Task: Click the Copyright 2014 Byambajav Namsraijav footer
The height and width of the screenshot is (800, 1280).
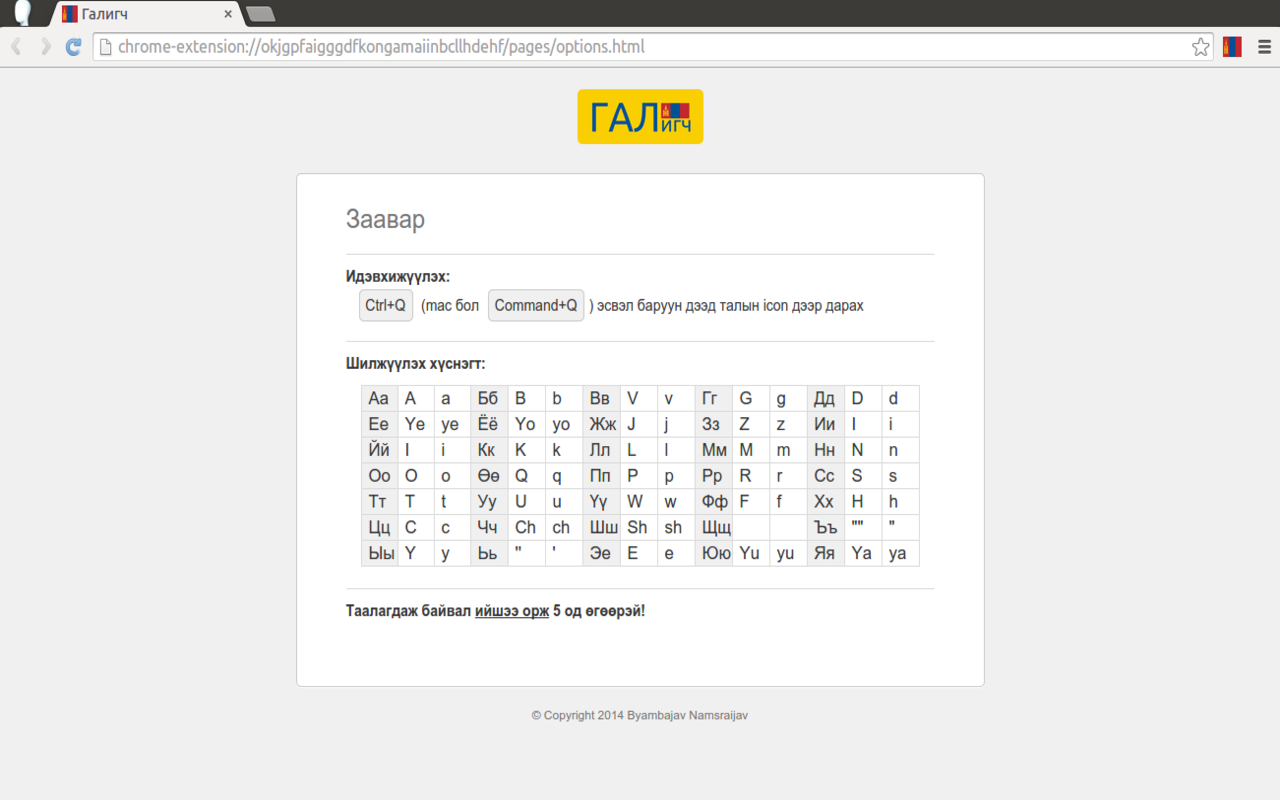Action: pyautogui.click(x=640, y=716)
